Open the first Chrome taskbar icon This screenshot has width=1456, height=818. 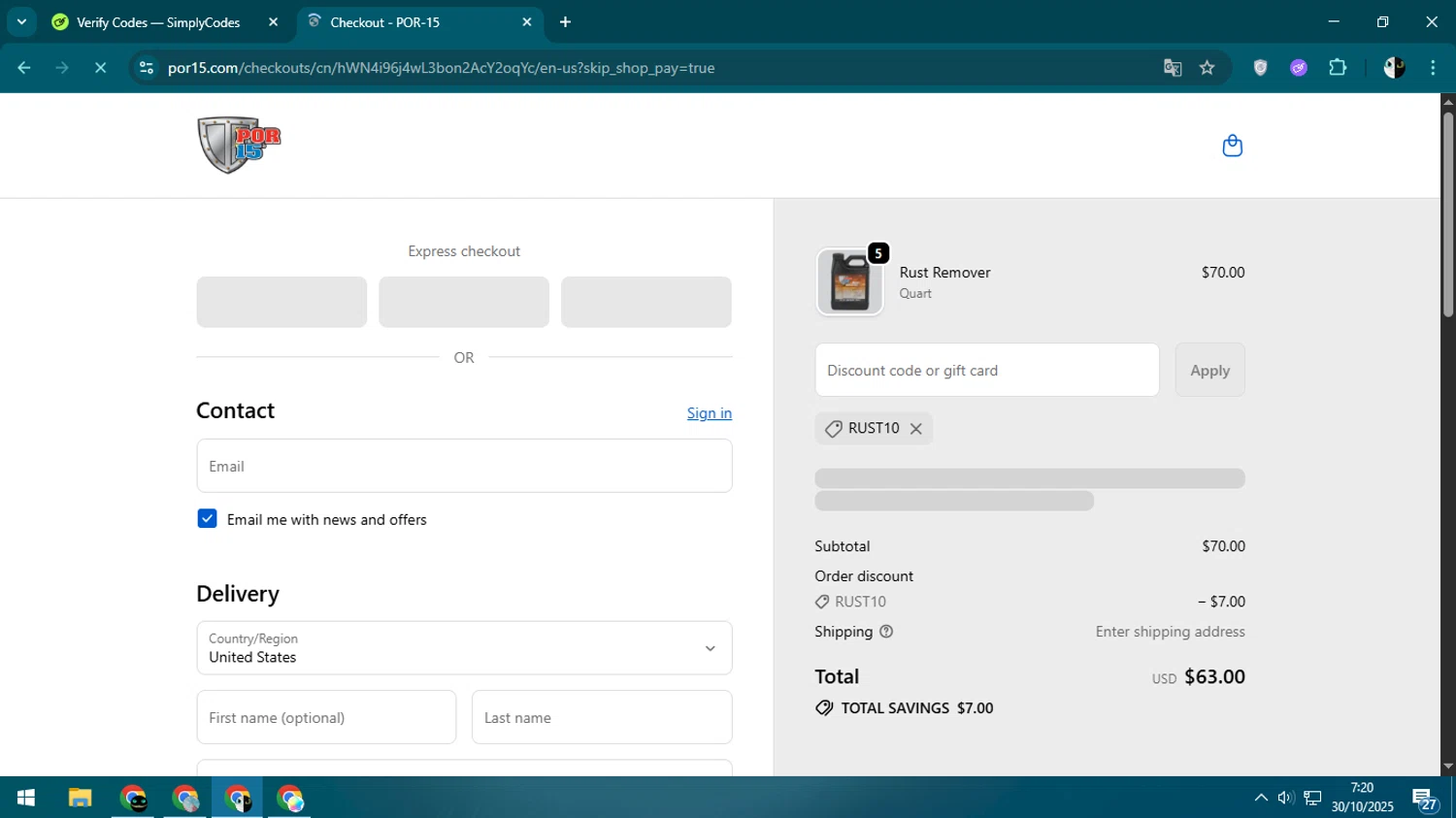(133, 798)
